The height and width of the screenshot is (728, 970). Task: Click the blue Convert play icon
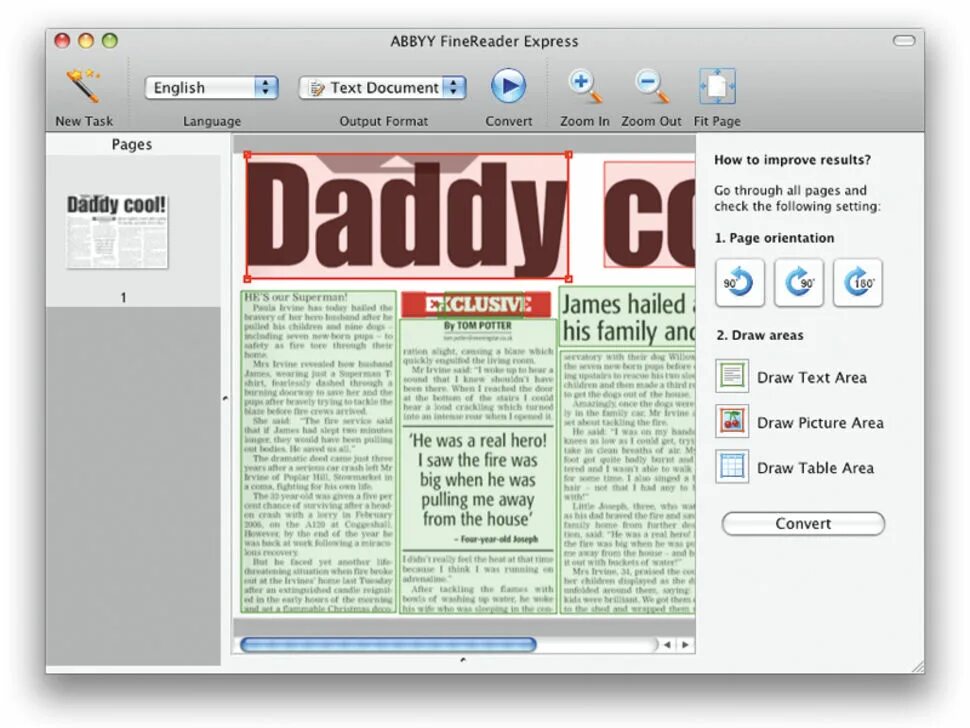[x=509, y=86]
